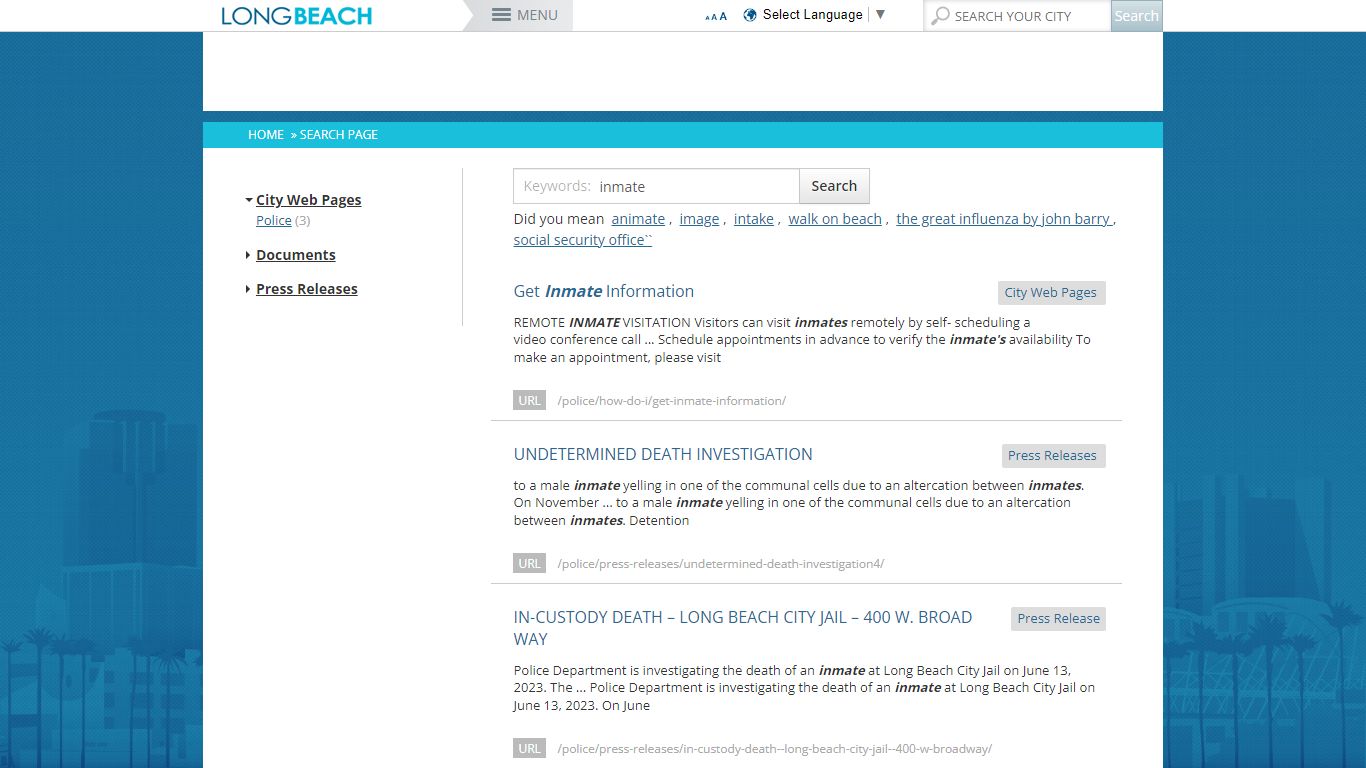1366x768 pixels.
Task: Select the Police filter link
Action: pos(274,220)
